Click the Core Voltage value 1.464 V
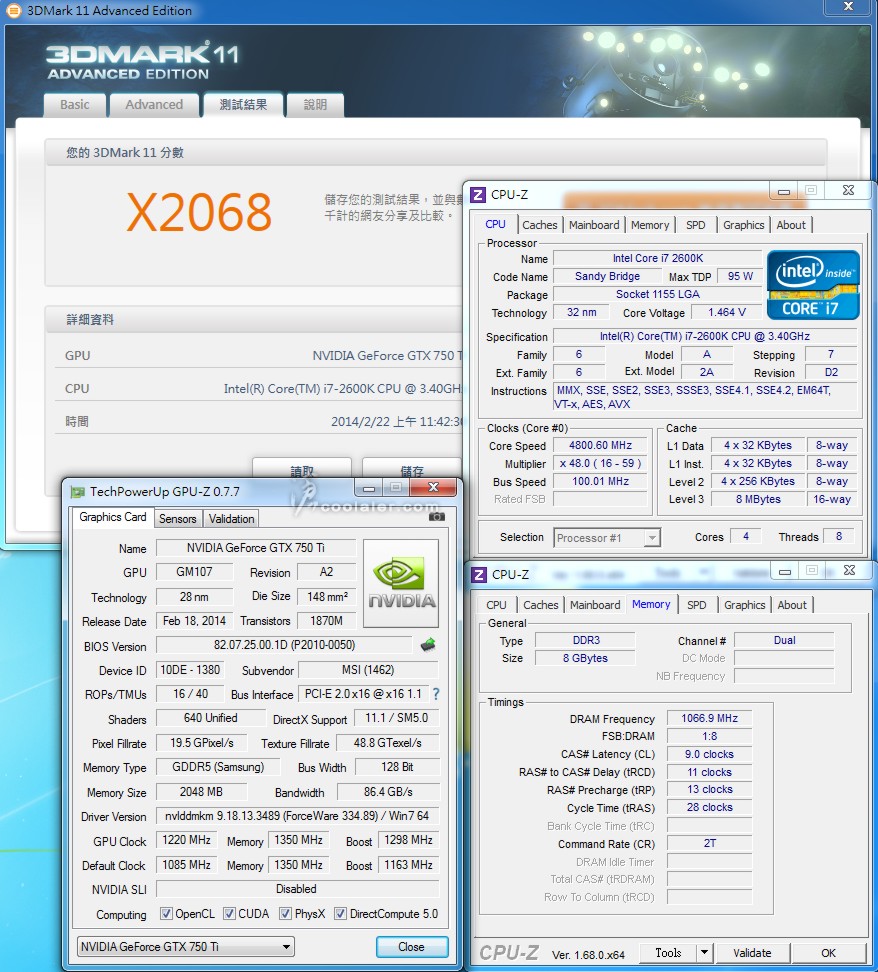878x972 pixels. click(727, 312)
